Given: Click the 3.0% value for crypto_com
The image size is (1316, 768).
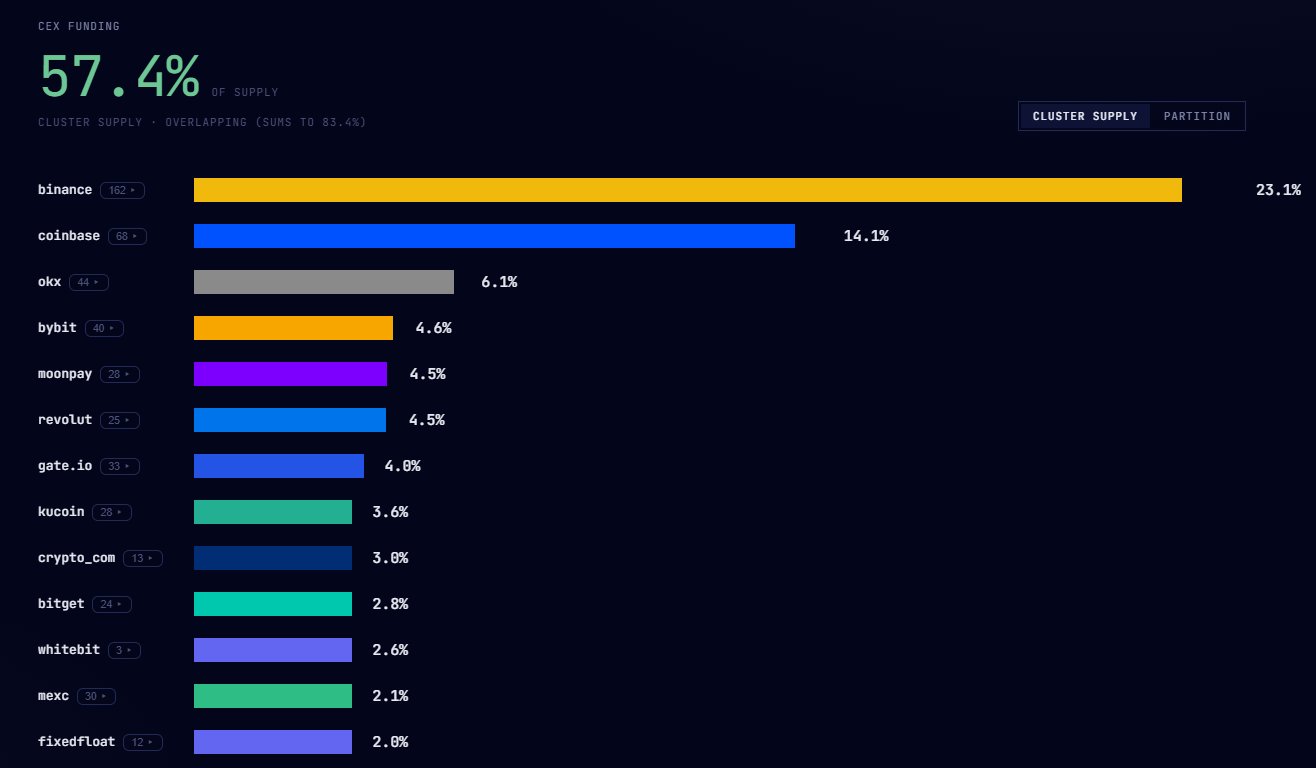Looking at the screenshot, I should pyautogui.click(x=390, y=558).
